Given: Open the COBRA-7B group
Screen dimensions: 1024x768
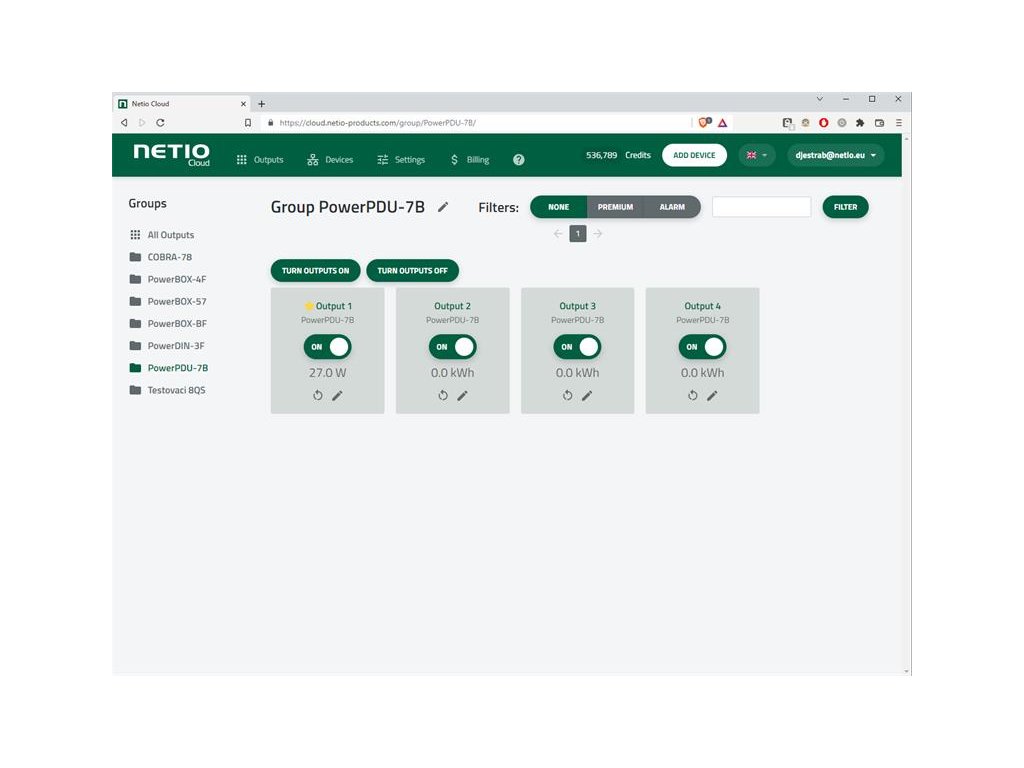Looking at the screenshot, I should point(161,257).
